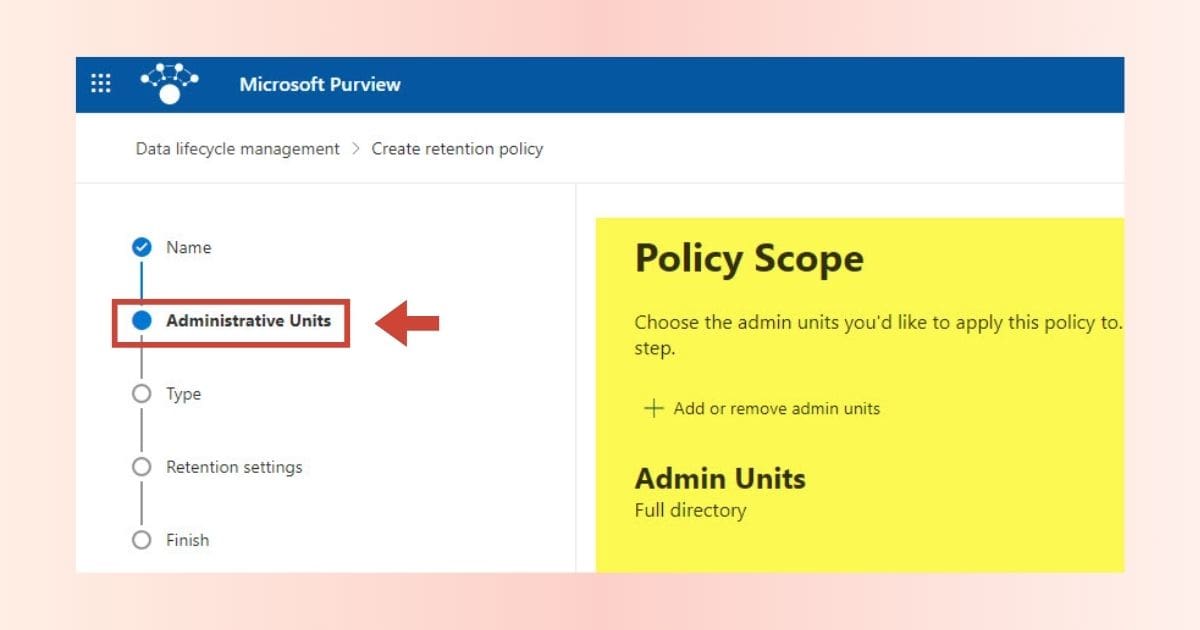The image size is (1200, 630).
Task: Navigate to Data lifecycle management breadcrumb
Action: pos(238,149)
